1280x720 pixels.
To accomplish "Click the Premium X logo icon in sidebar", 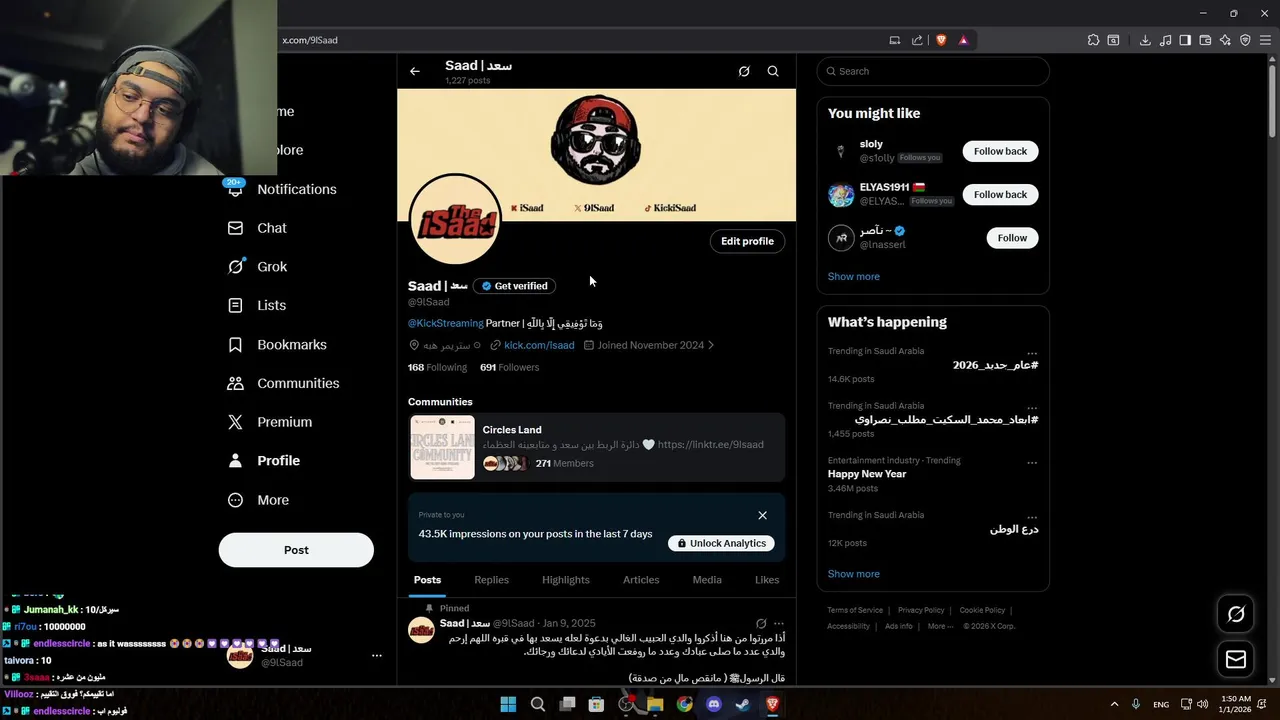I will tap(235, 422).
